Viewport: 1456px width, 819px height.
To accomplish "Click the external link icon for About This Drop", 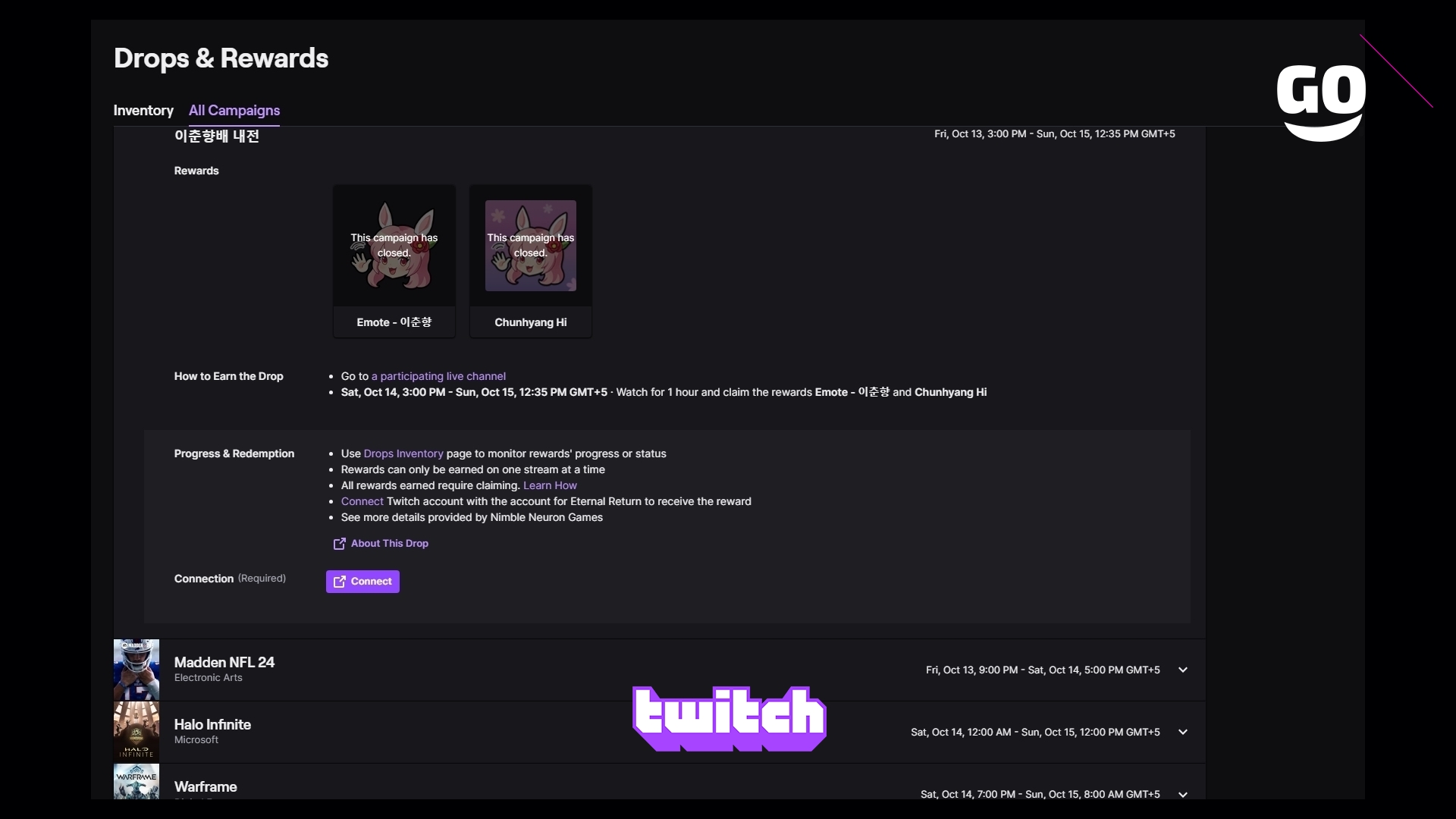I will [339, 543].
